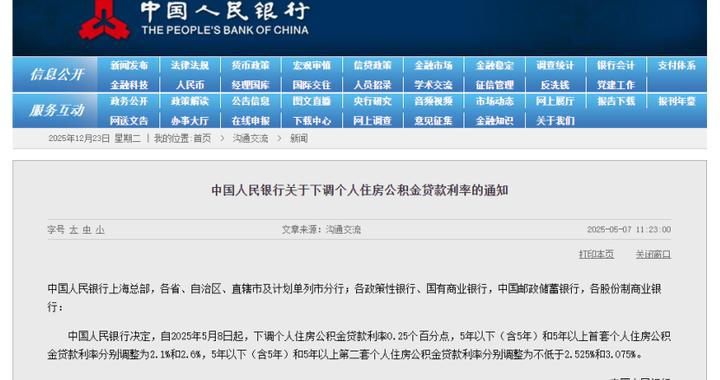Click 关闭窗口 link
Viewport: 720px width, 380px height.
[653, 254]
